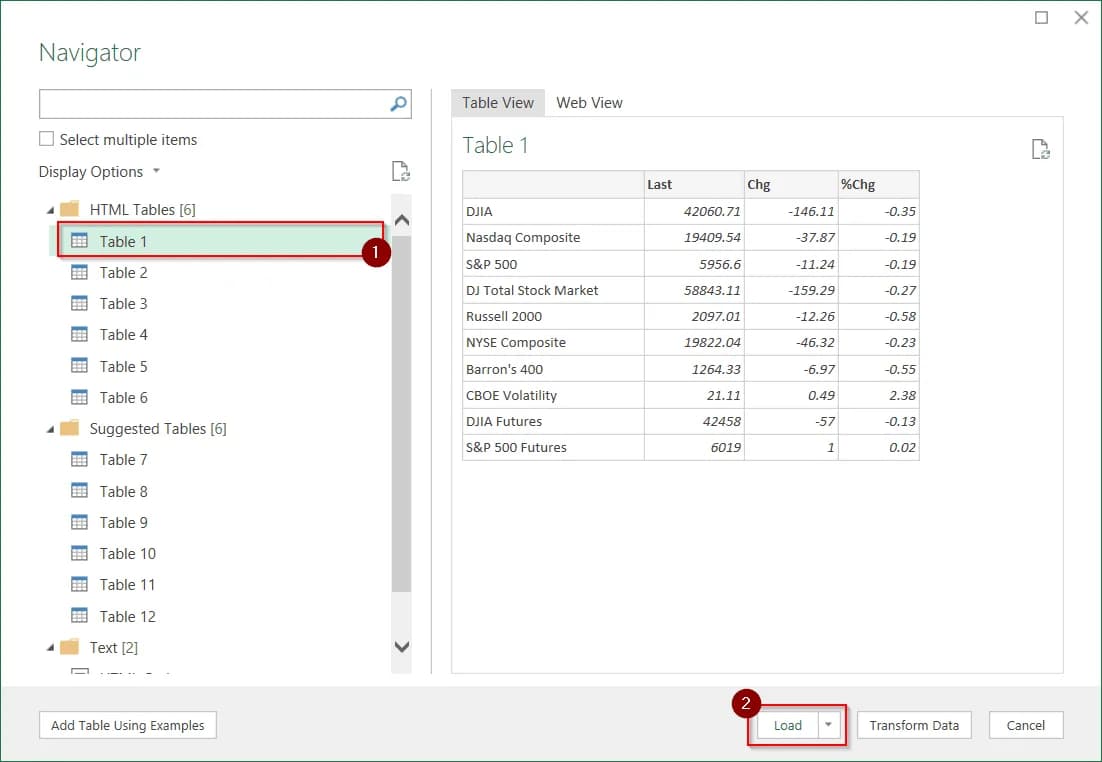Click the tree scrollbar down arrow
Image resolution: width=1102 pixels, height=762 pixels.
click(401, 647)
